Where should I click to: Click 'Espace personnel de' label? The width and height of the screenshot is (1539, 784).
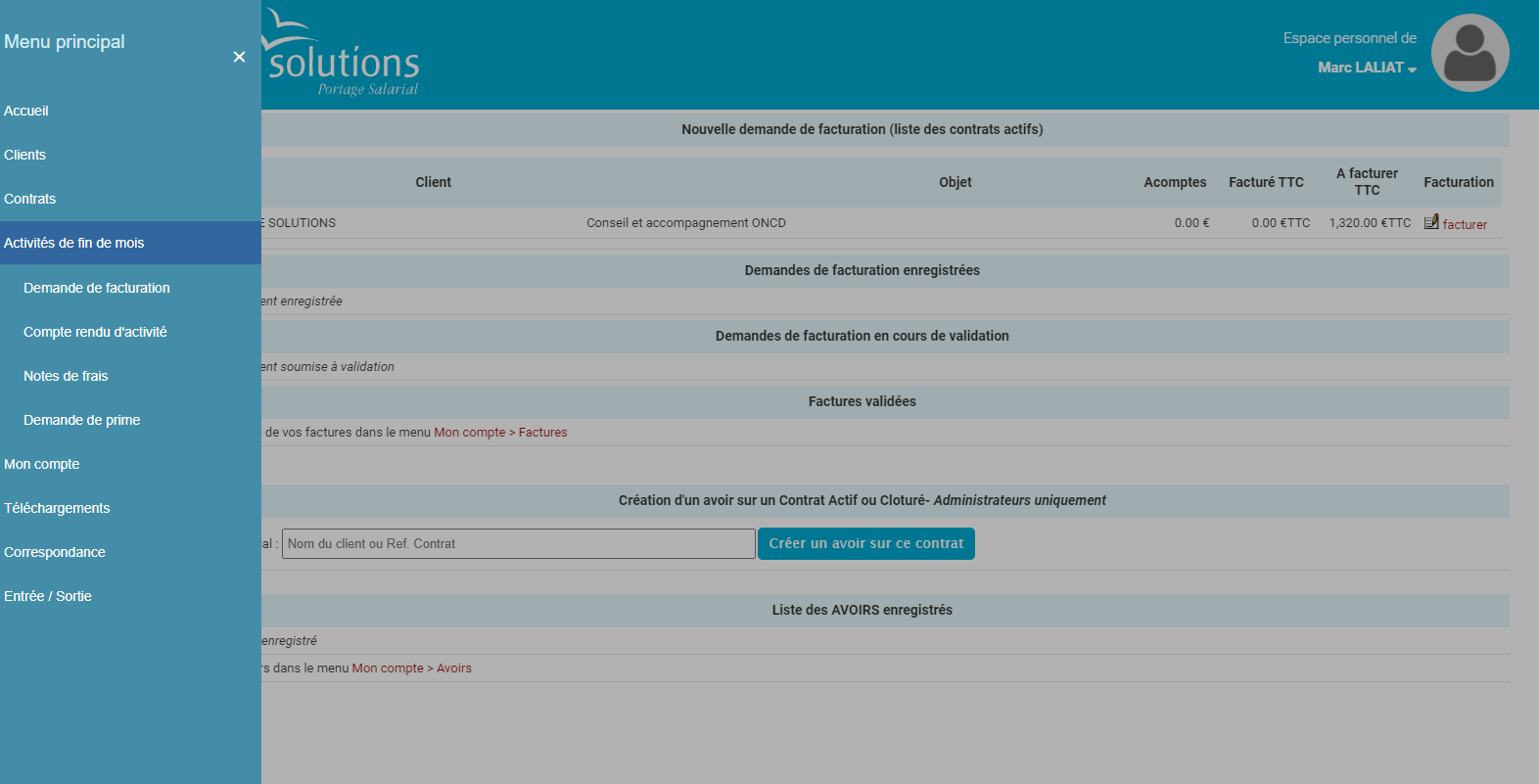pyautogui.click(x=1350, y=38)
